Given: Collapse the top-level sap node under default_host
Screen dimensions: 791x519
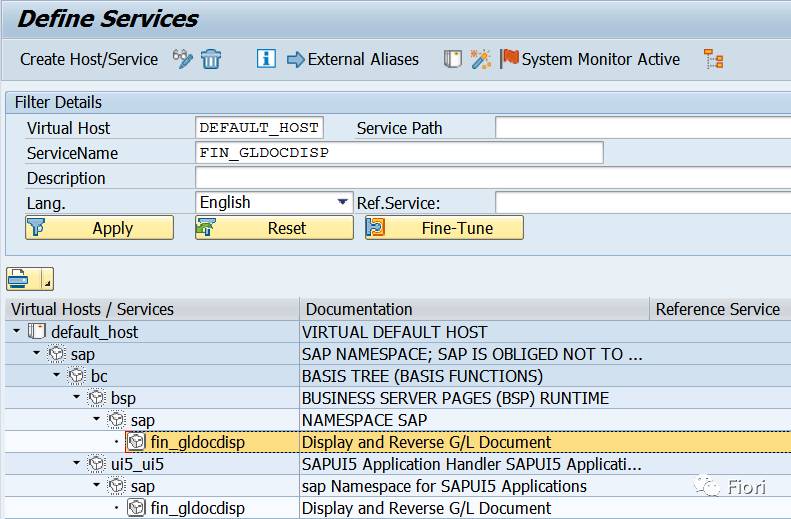Looking at the screenshot, I should click(x=36, y=353).
